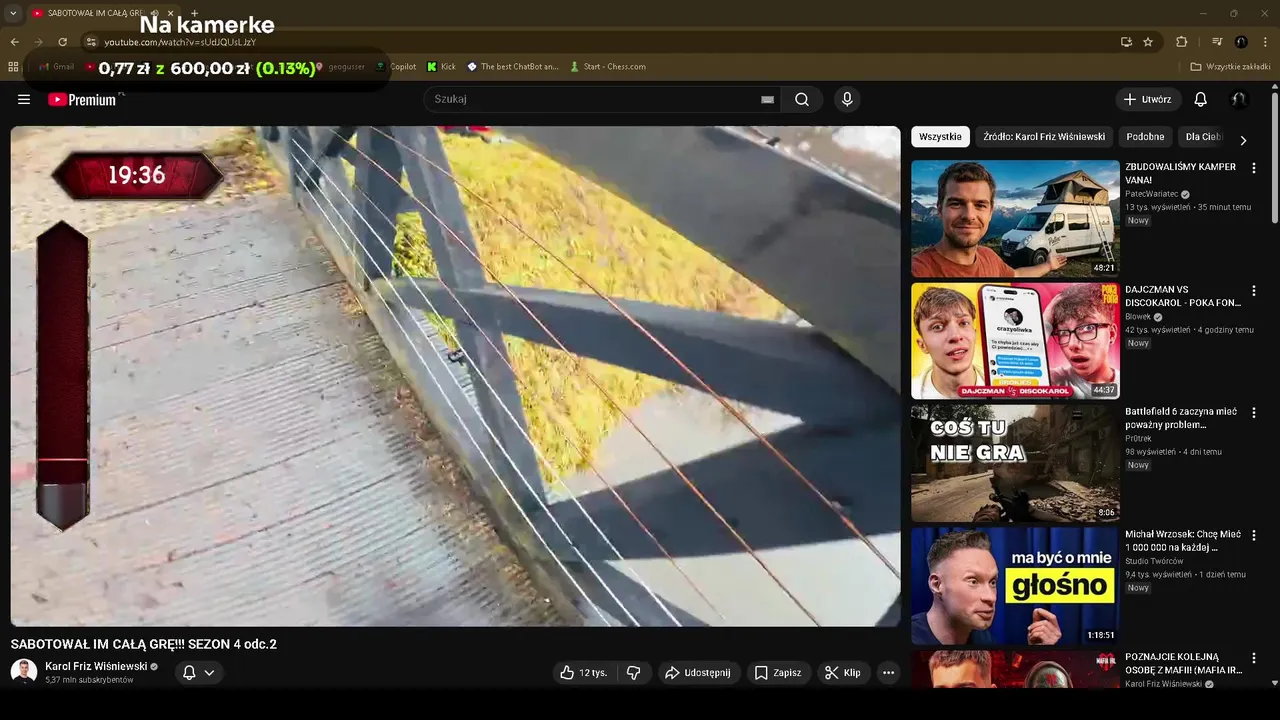Screen dimensions: 1280x720
Task: Go back using browser back arrow
Action: click(x=15, y=42)
